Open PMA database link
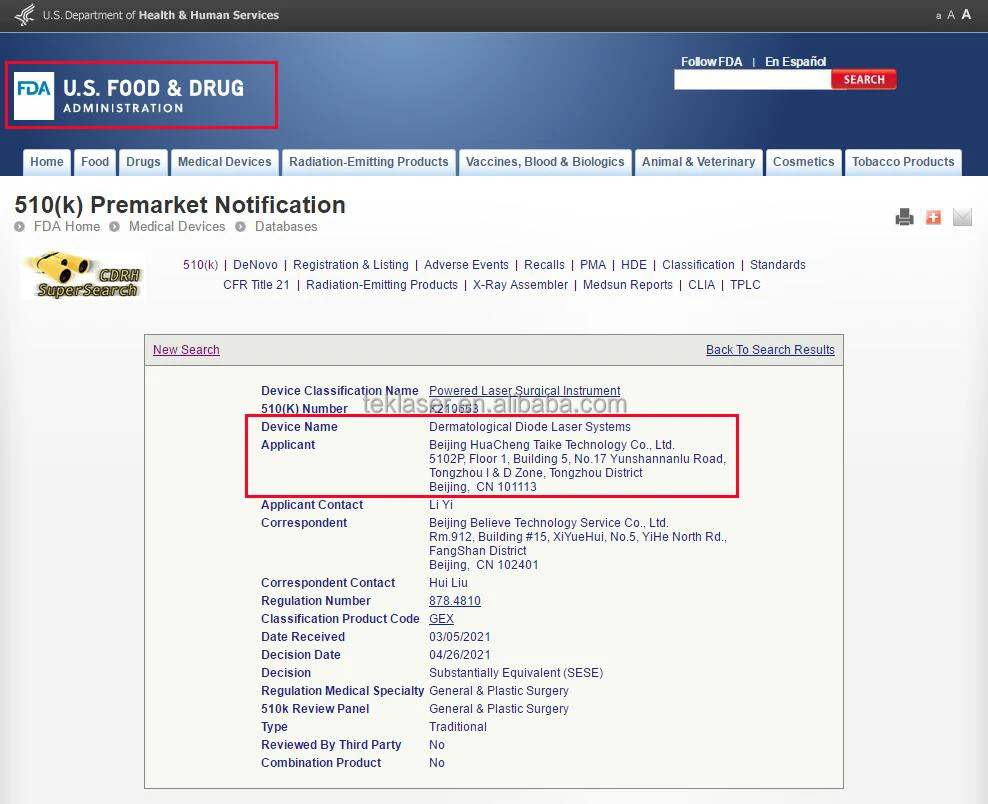 (593, 265)
